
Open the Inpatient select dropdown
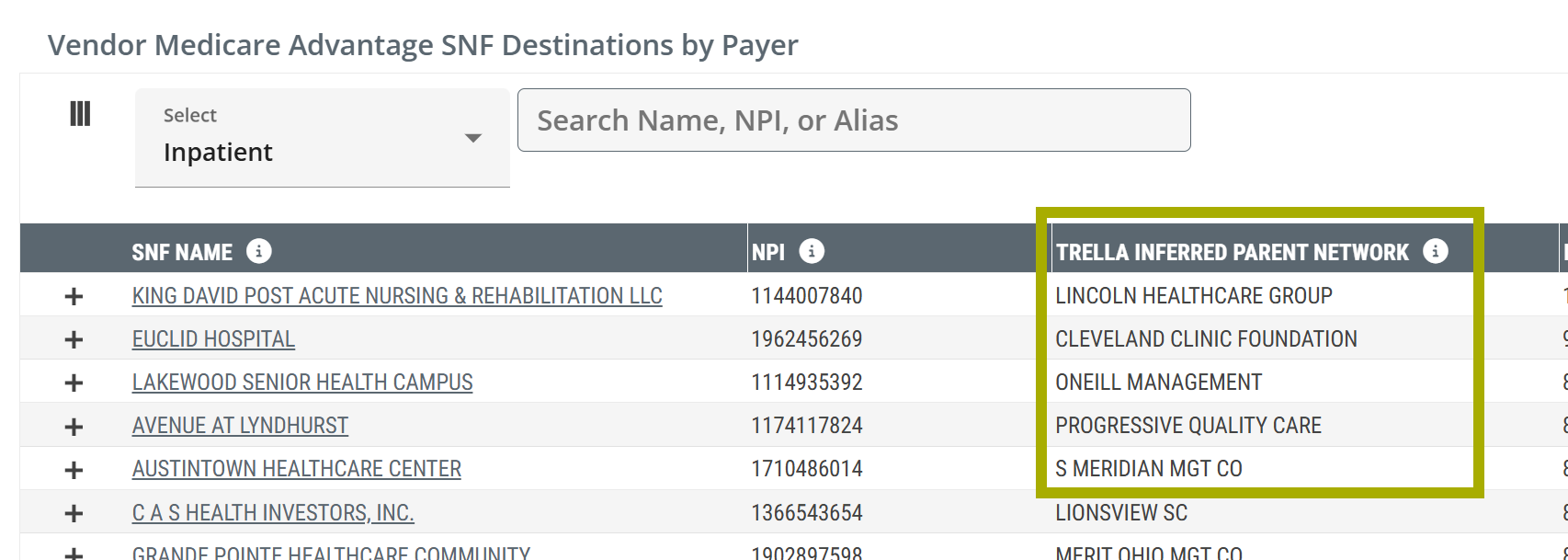[x=323, y=138]
